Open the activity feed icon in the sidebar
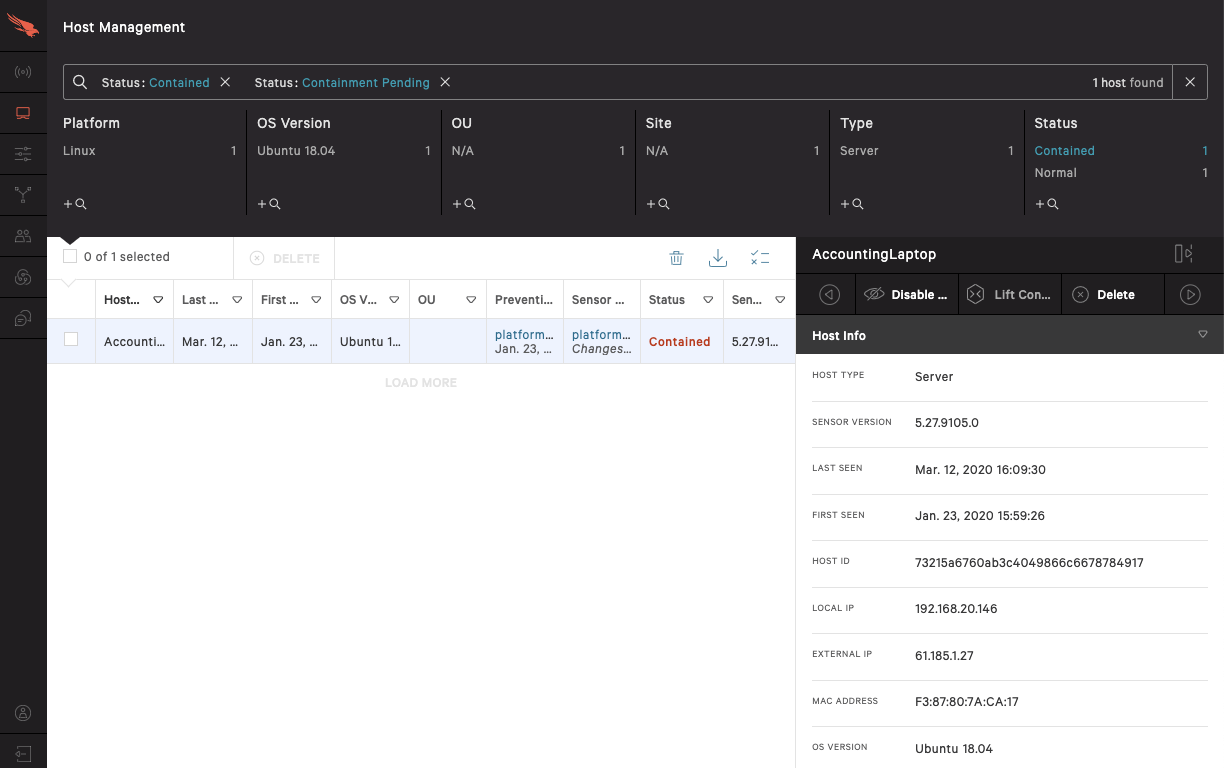Image resolution: width=1224 pixels, height=768 pixels. pyautogui.click(x=22, y=72)
